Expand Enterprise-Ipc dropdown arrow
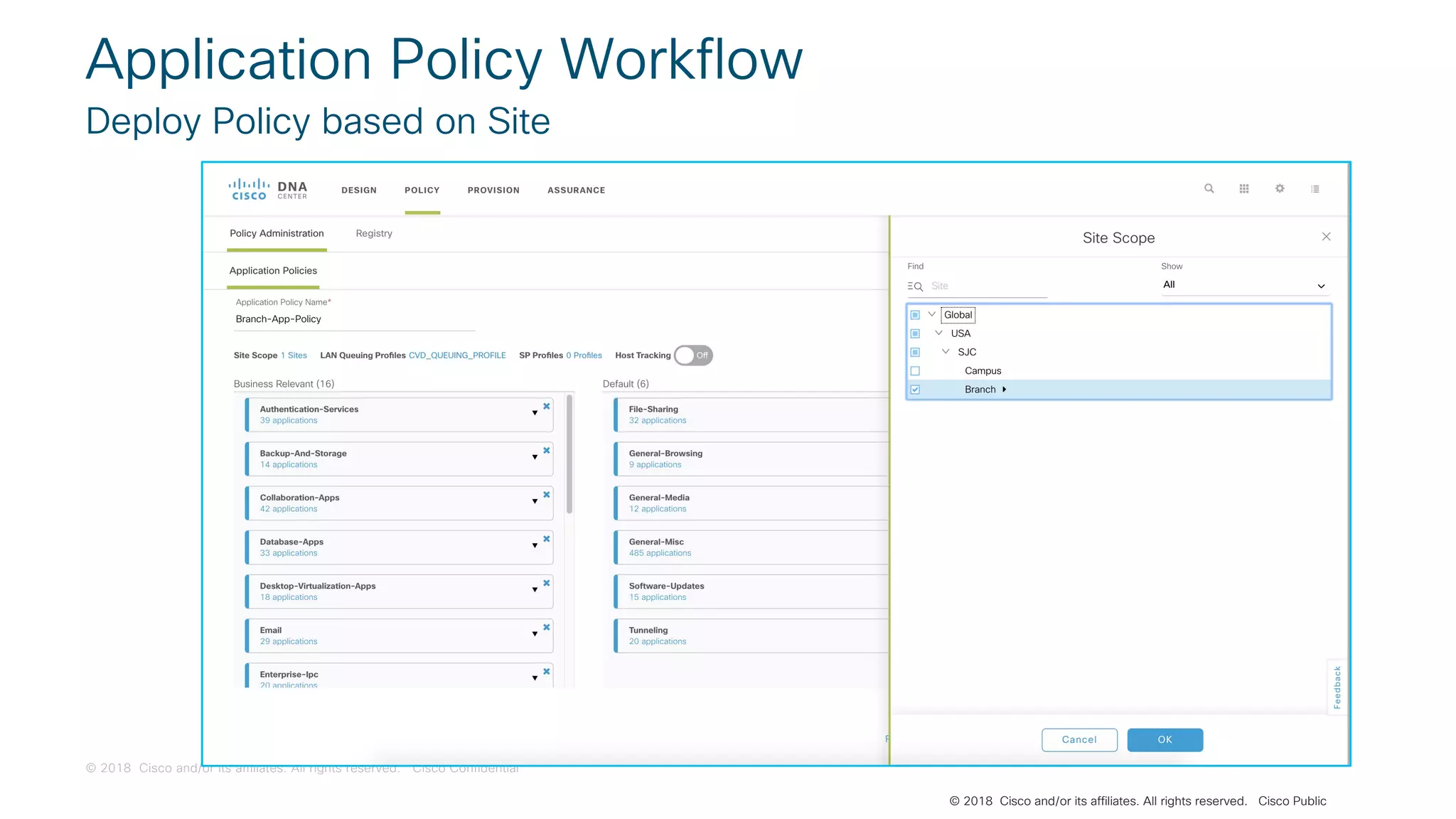The height and width of the screenshot is (819, 1456). coord(535,678)
